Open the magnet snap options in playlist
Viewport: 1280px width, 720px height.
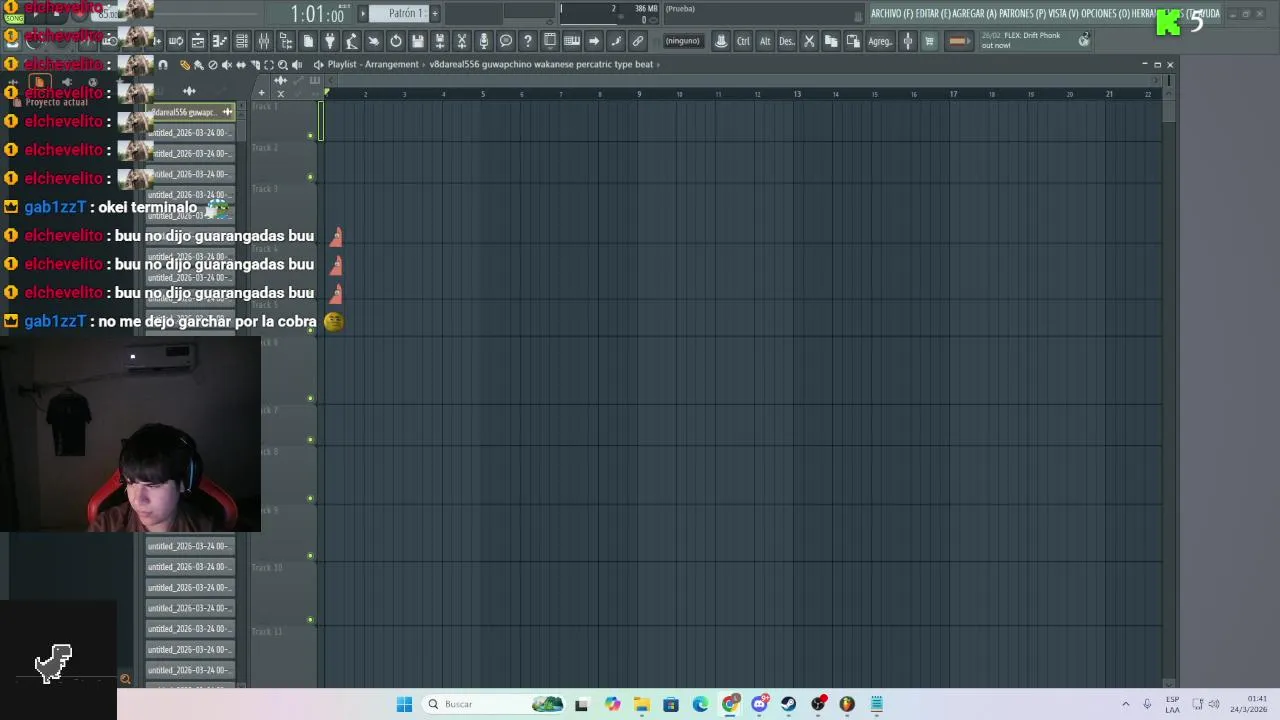click(162, 65)
